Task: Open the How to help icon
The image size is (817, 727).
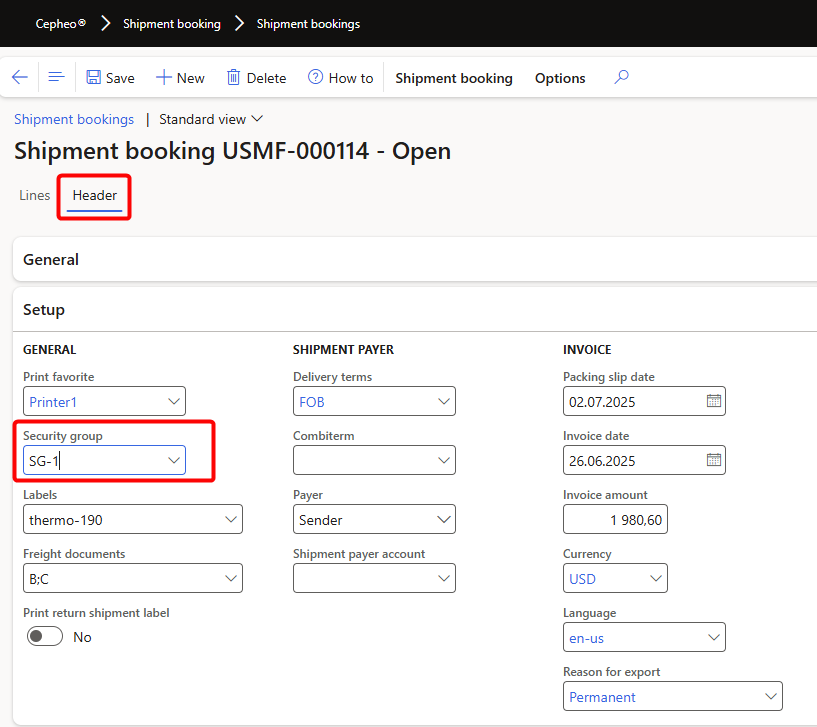Action: (x=316, y=78)
